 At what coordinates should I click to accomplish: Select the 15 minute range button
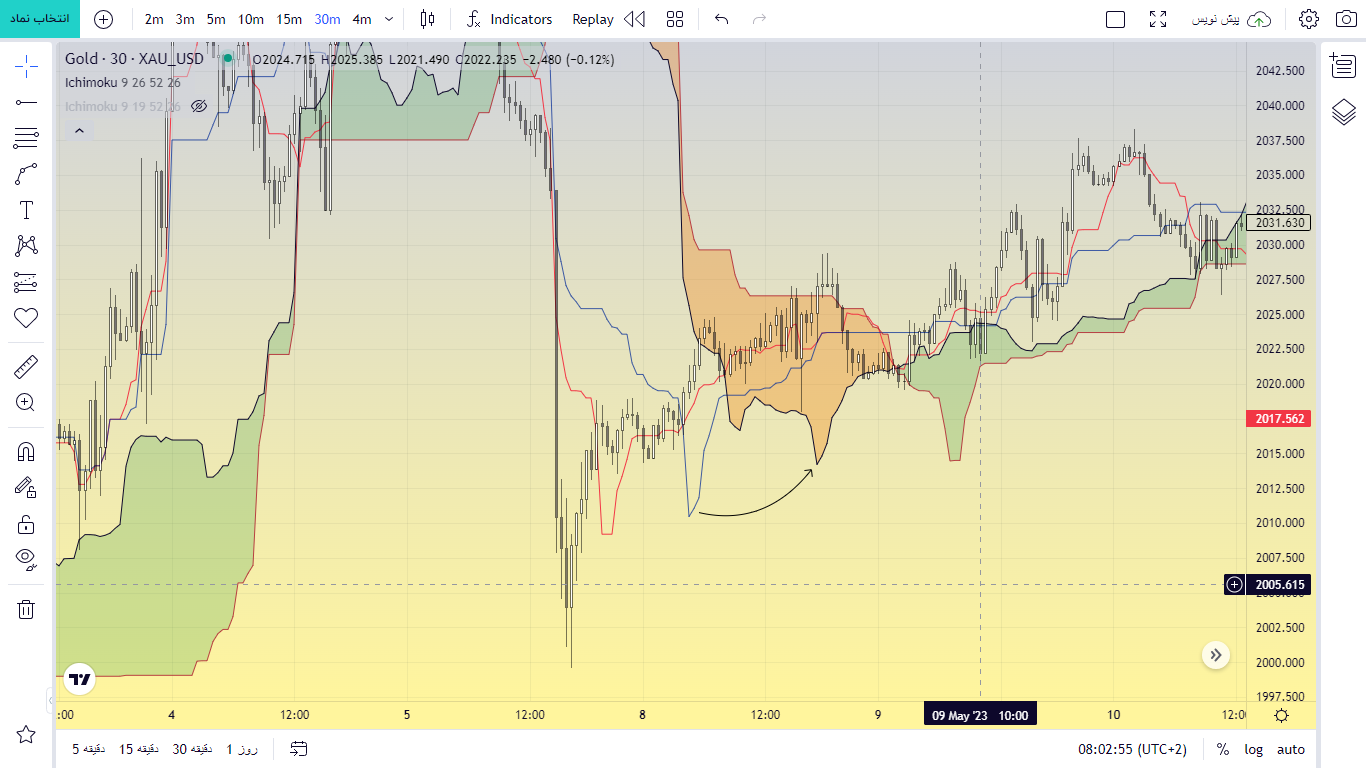140,749
